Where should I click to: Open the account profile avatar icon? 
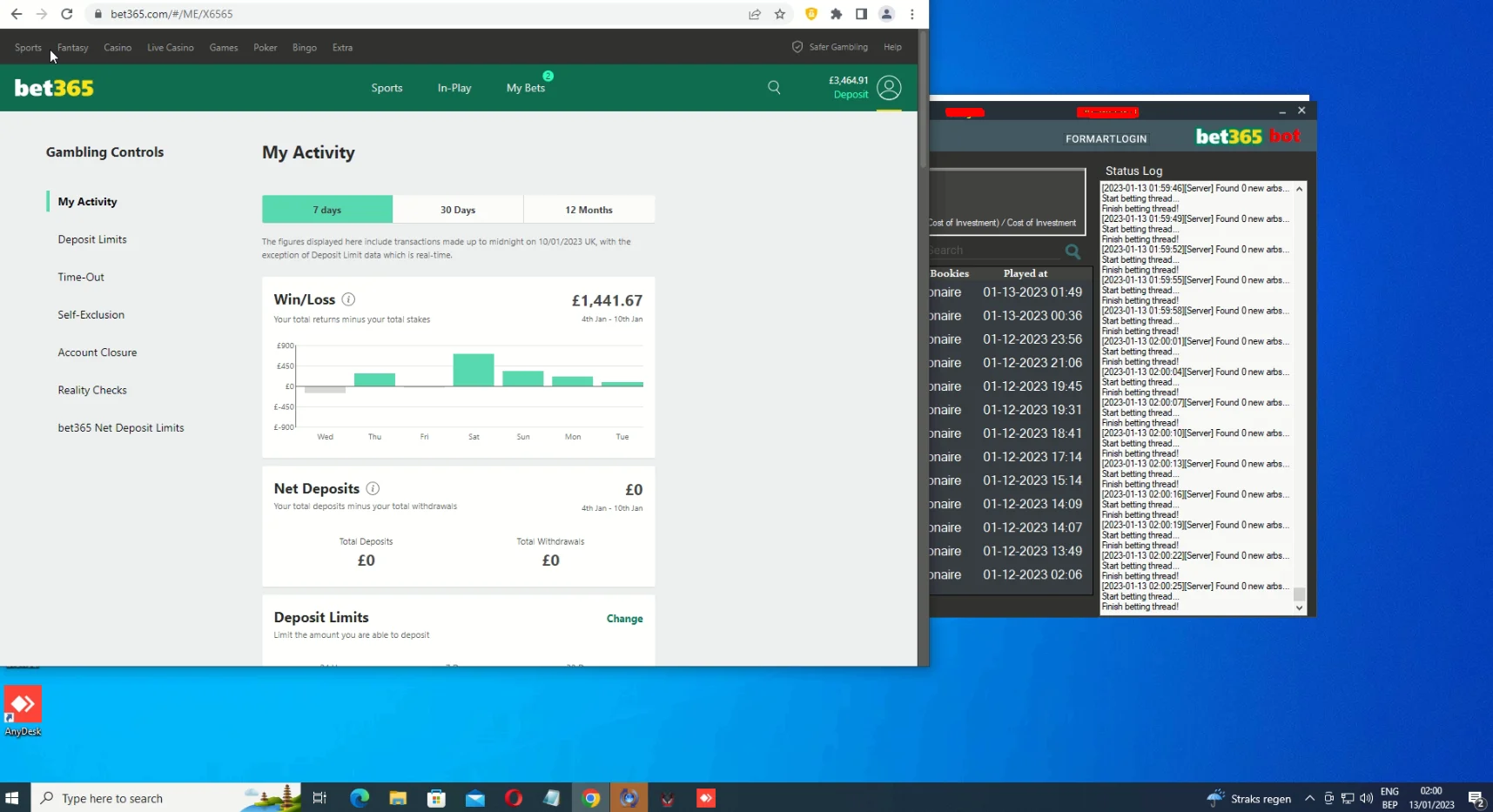(889, 88)
